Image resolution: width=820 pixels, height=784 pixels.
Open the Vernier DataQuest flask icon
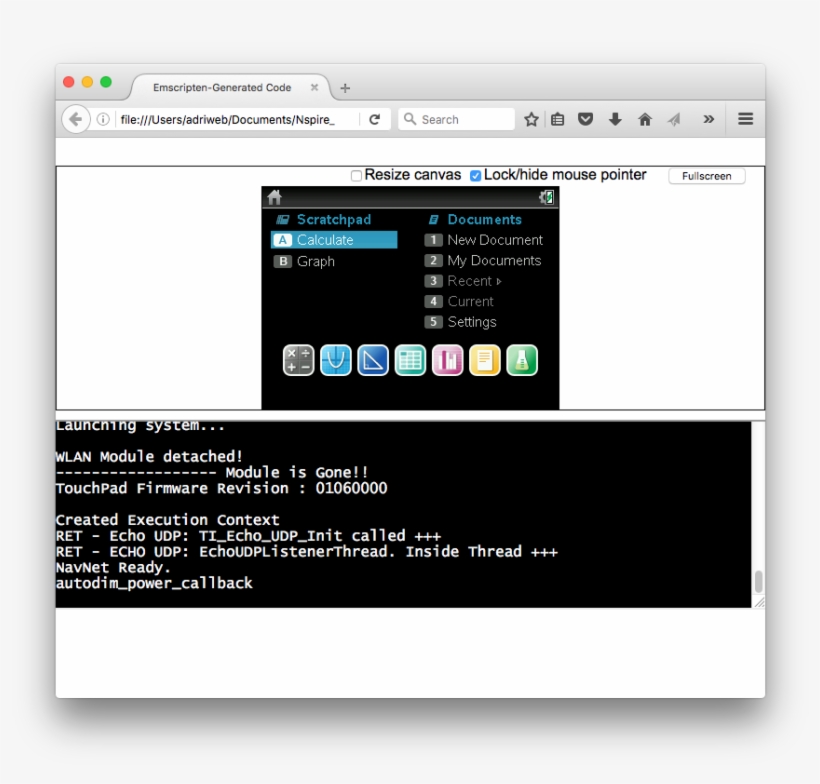tap(522, 360)
